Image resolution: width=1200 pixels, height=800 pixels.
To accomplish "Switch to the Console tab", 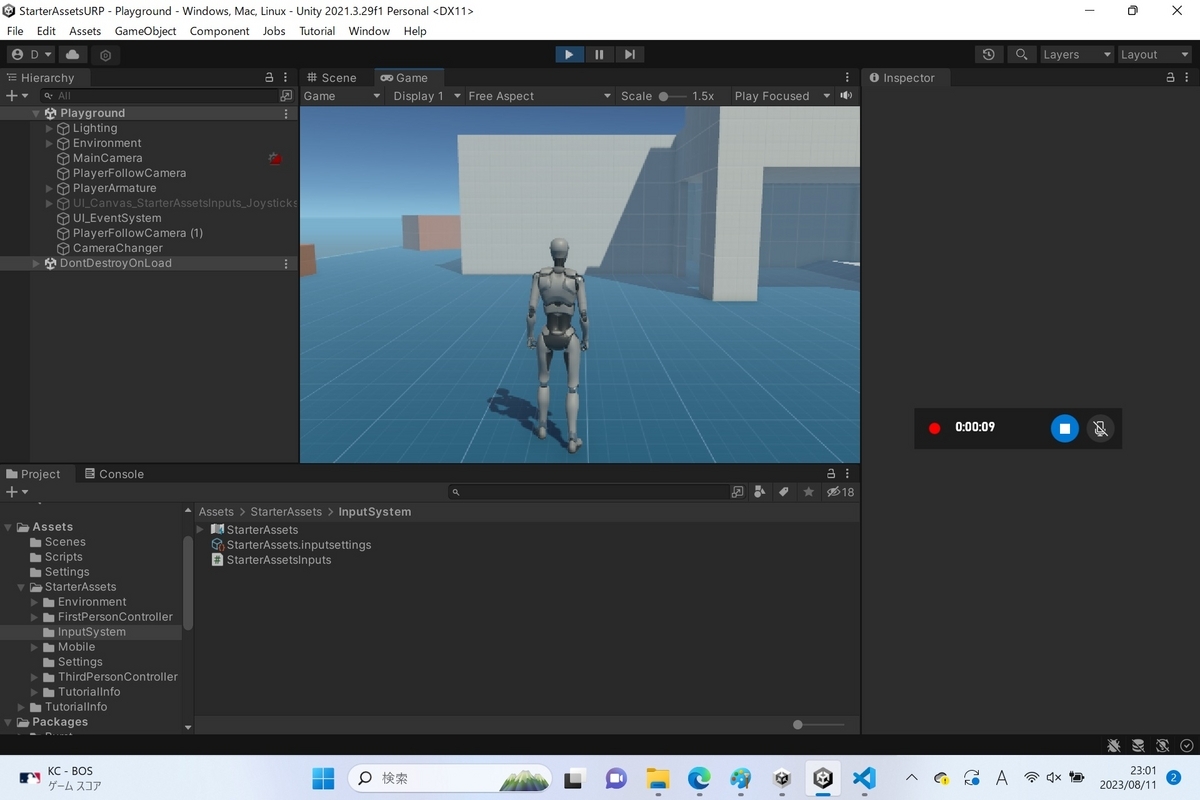I will (x=114, y=474).
